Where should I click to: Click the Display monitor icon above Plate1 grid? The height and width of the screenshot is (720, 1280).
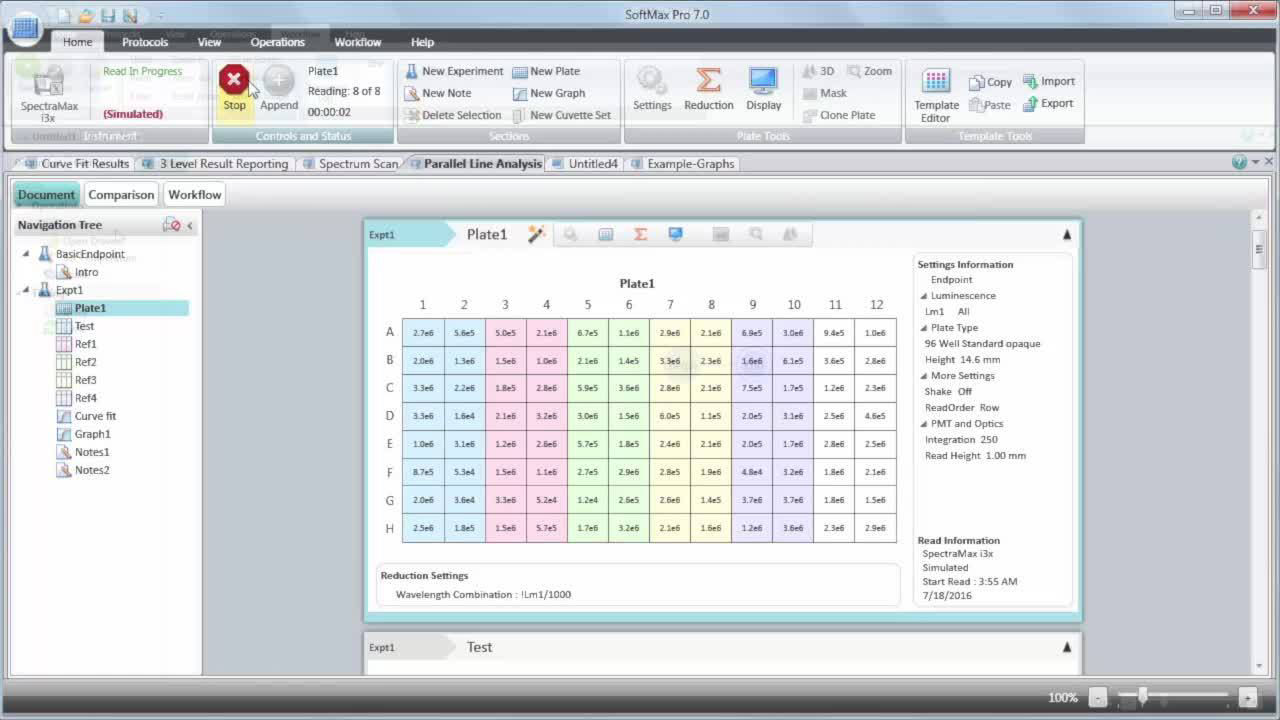674,233
